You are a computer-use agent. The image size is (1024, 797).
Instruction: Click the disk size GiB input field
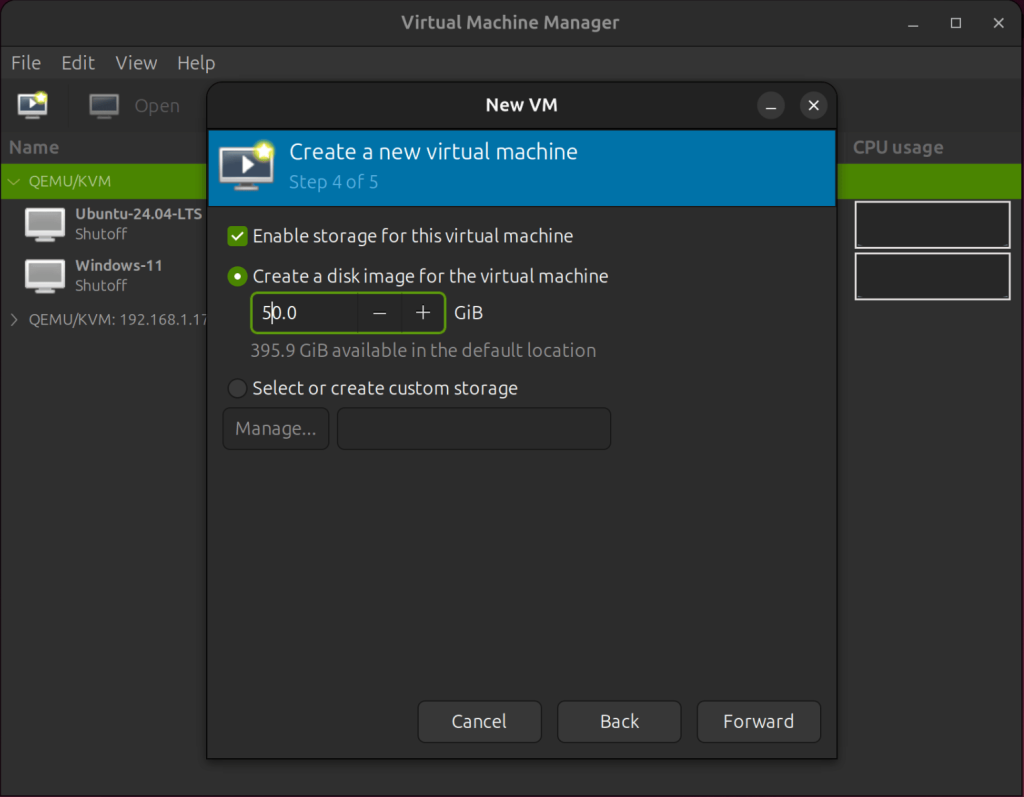point(305,313)
